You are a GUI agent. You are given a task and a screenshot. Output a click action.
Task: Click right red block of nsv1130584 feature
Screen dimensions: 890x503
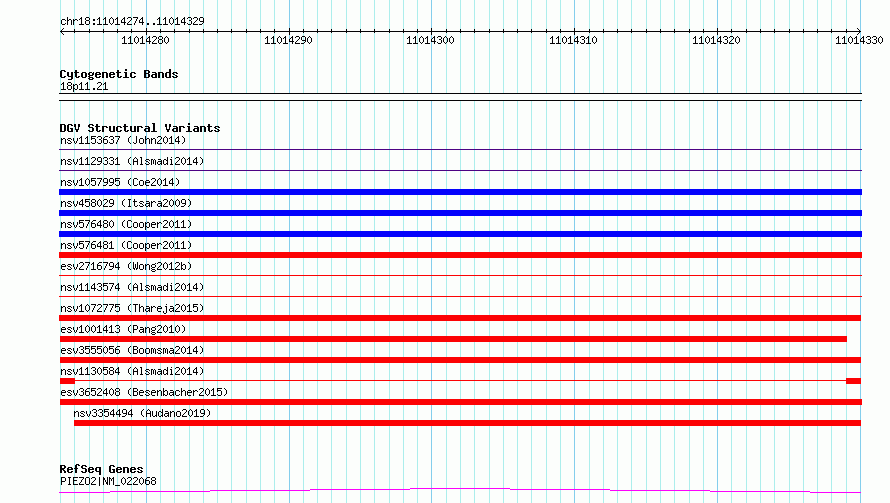(x=853, y=381)
